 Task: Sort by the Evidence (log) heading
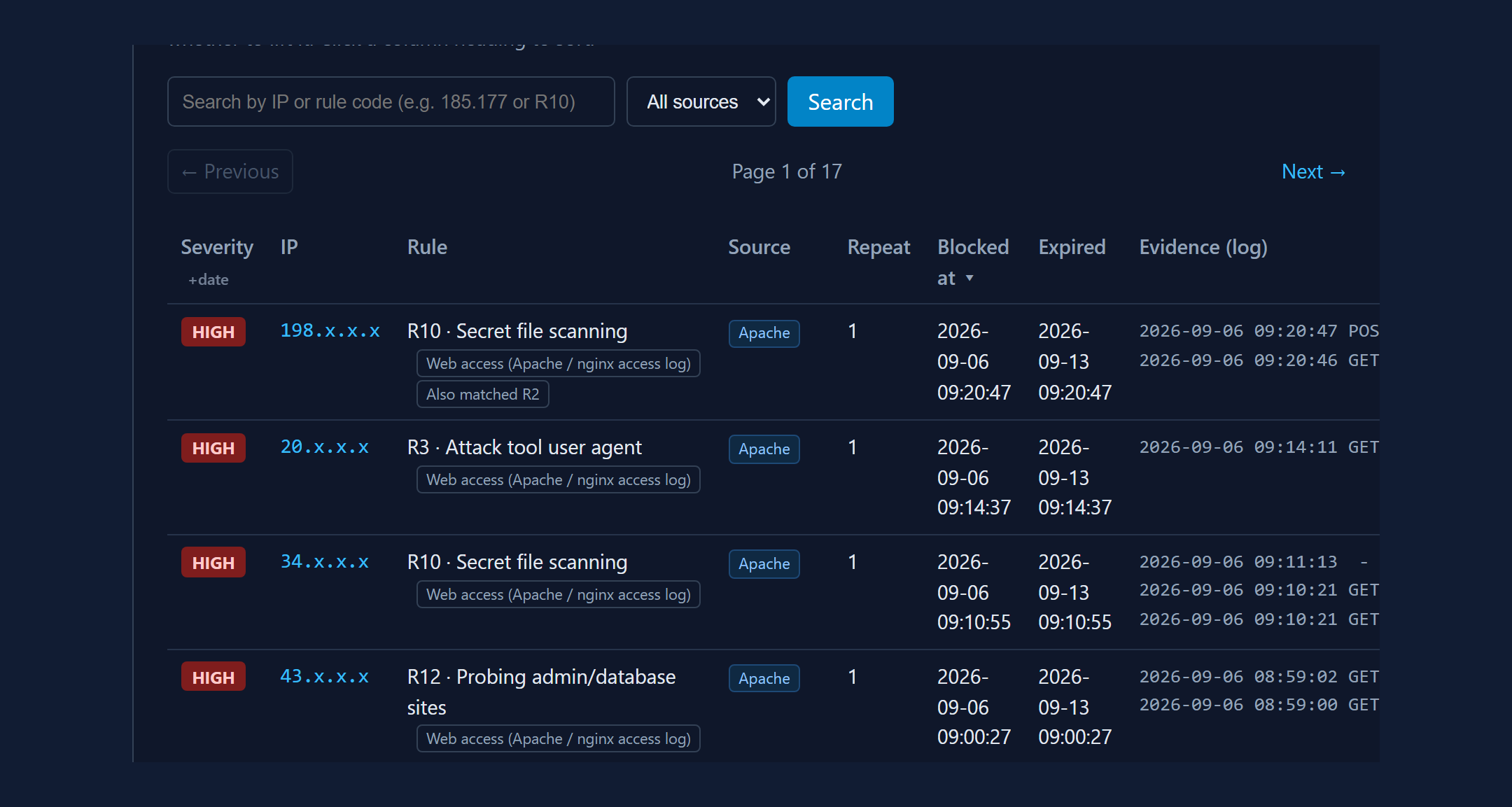pos(1203,247)
